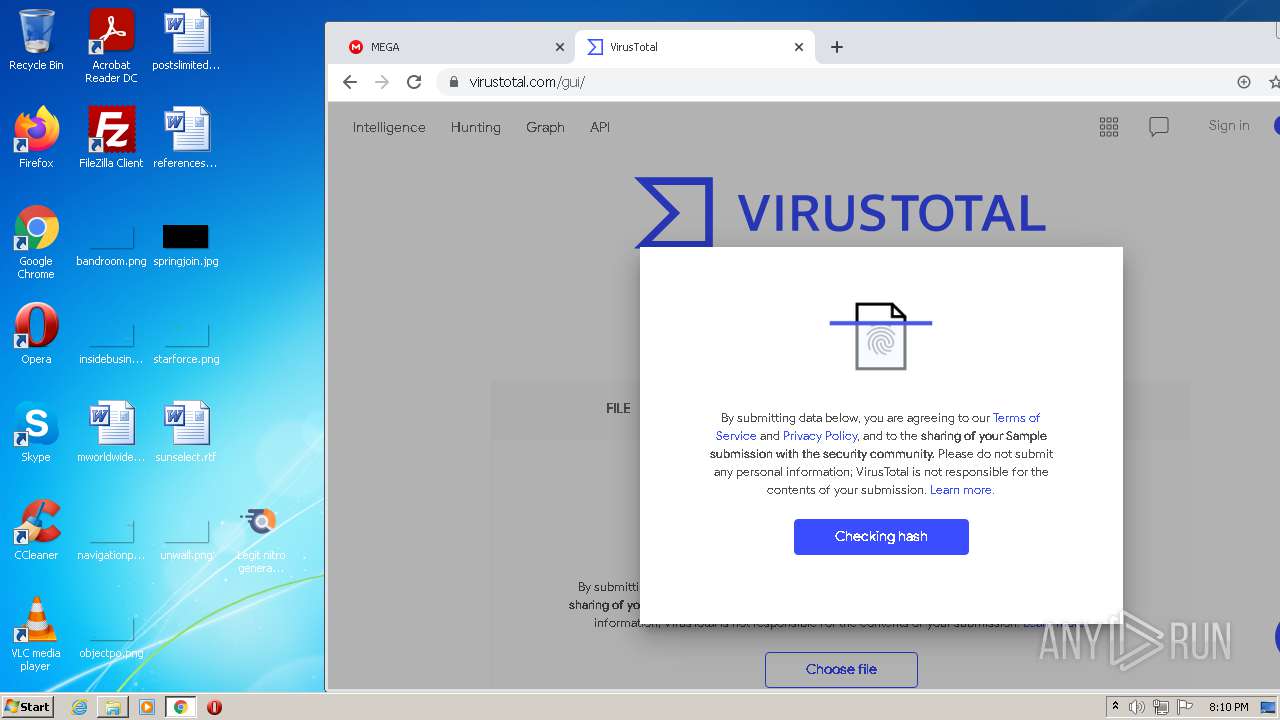Select the bandroom.png file

click(111, 245)
